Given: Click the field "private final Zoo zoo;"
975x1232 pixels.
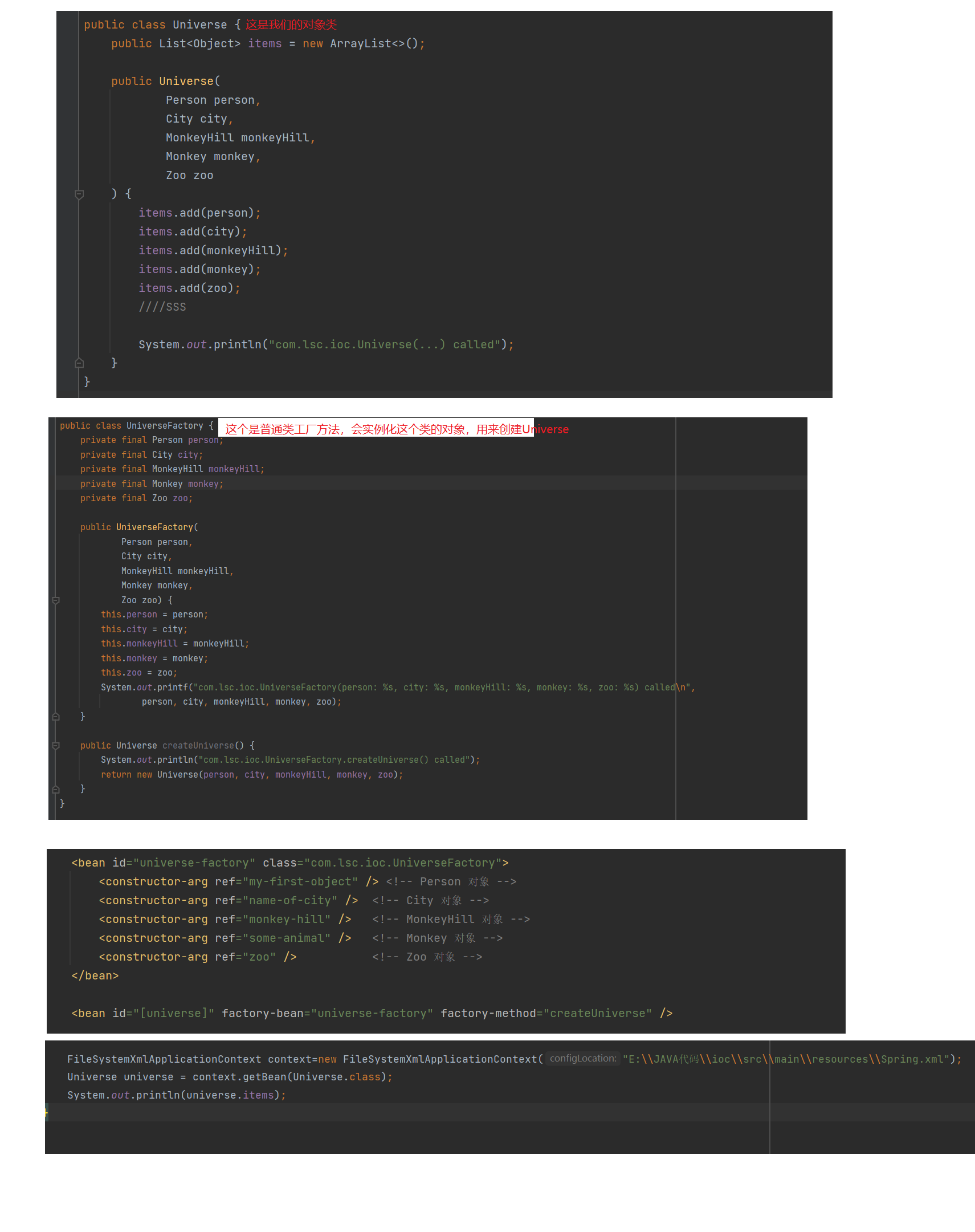Looking at the screenshot, I should 136,498.
